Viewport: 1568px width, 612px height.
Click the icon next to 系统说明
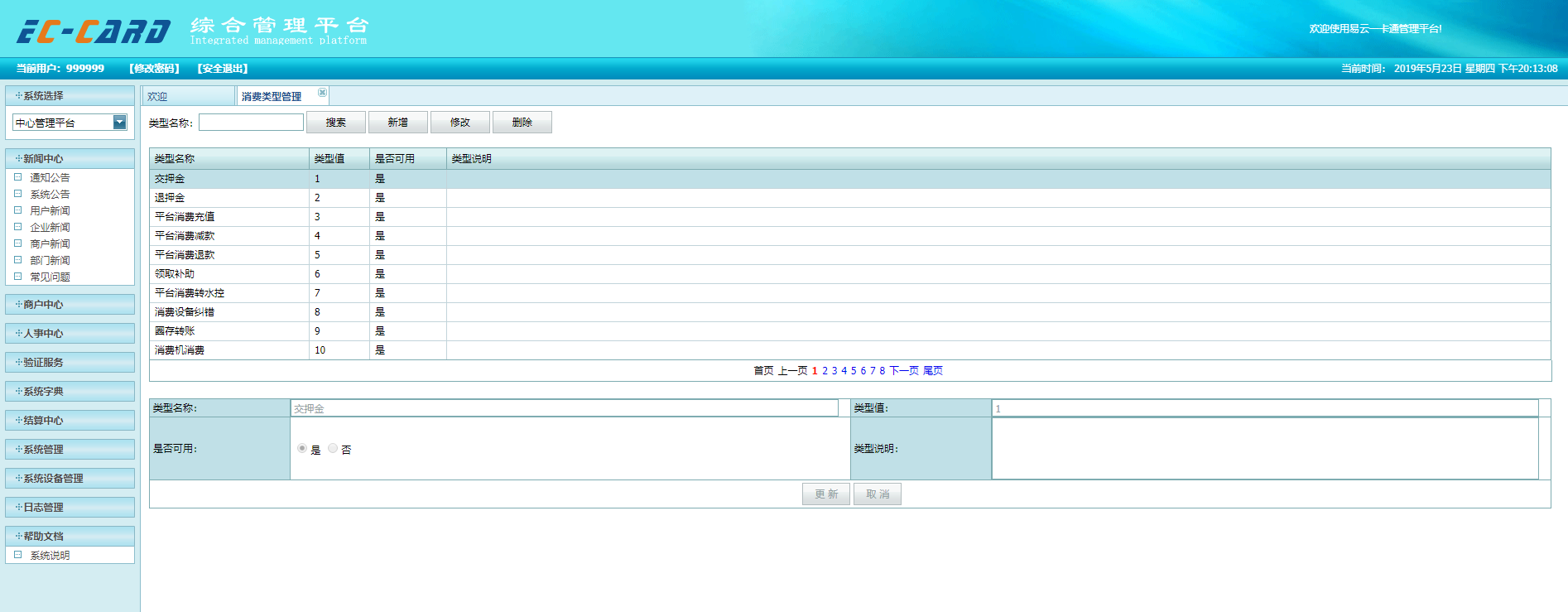coord(18,555)
